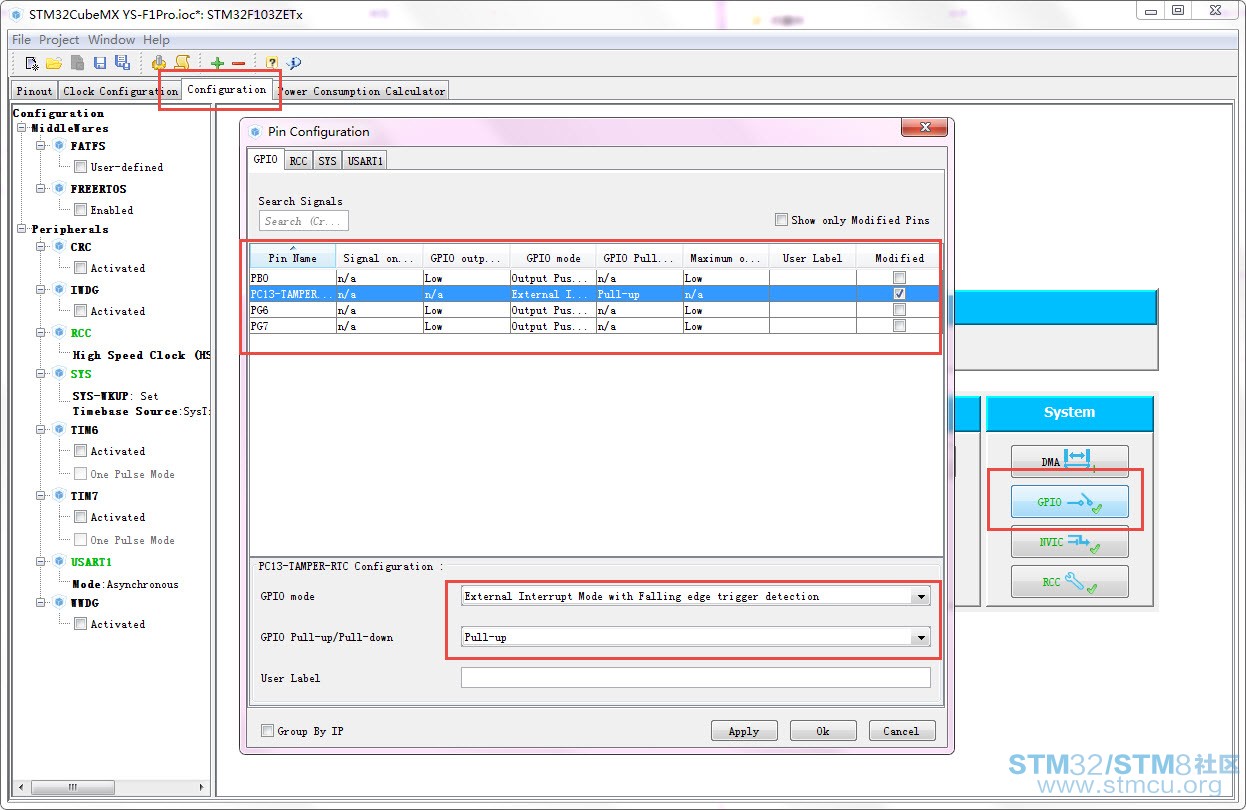Select the RCC tab in Pin Configuration
This screenshot has width=1246, height=810.
click(298, 160)
